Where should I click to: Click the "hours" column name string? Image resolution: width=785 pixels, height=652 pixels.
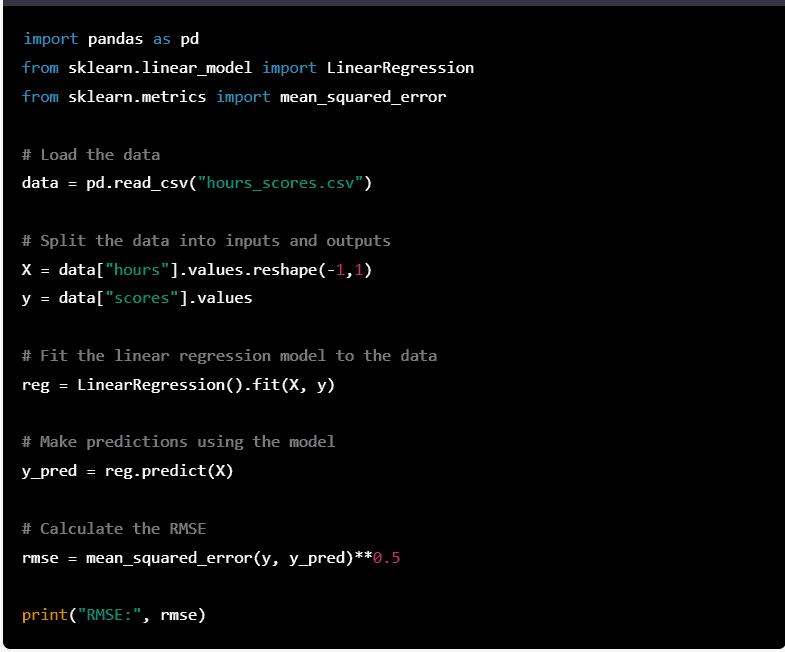137,270
